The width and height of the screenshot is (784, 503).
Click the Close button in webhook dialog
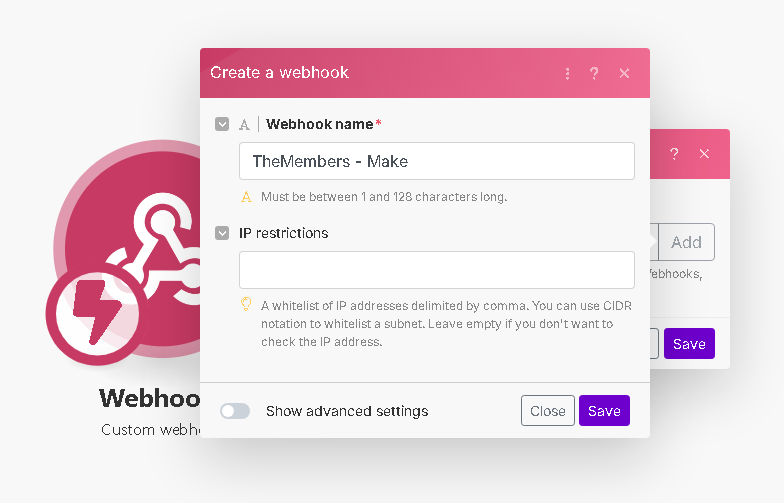tap(548, 410)
